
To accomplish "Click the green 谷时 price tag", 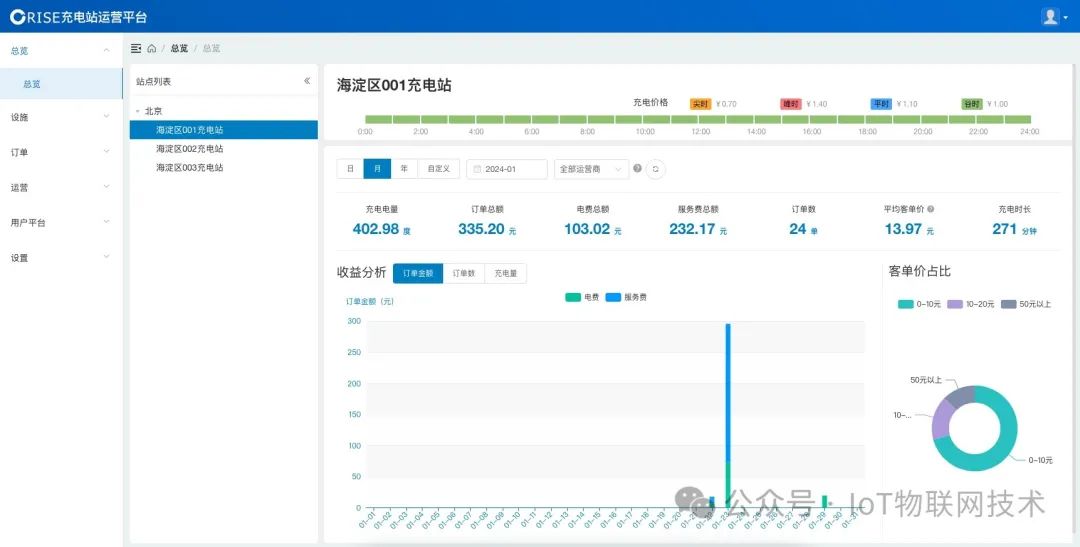I will coord(972,104).
